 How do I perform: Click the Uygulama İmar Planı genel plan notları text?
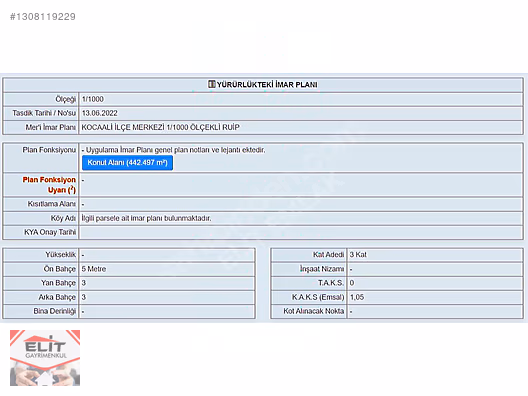click(174, 150)
